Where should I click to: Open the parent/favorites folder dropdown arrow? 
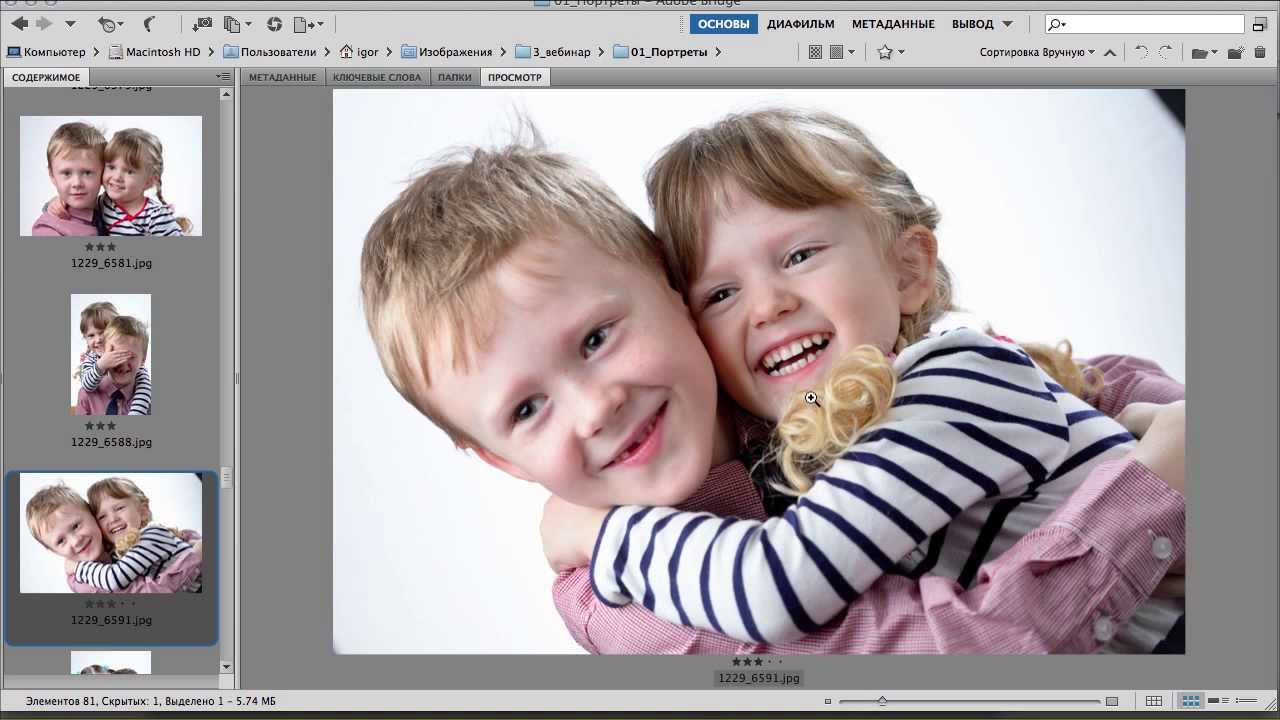[x=70, y=24]
